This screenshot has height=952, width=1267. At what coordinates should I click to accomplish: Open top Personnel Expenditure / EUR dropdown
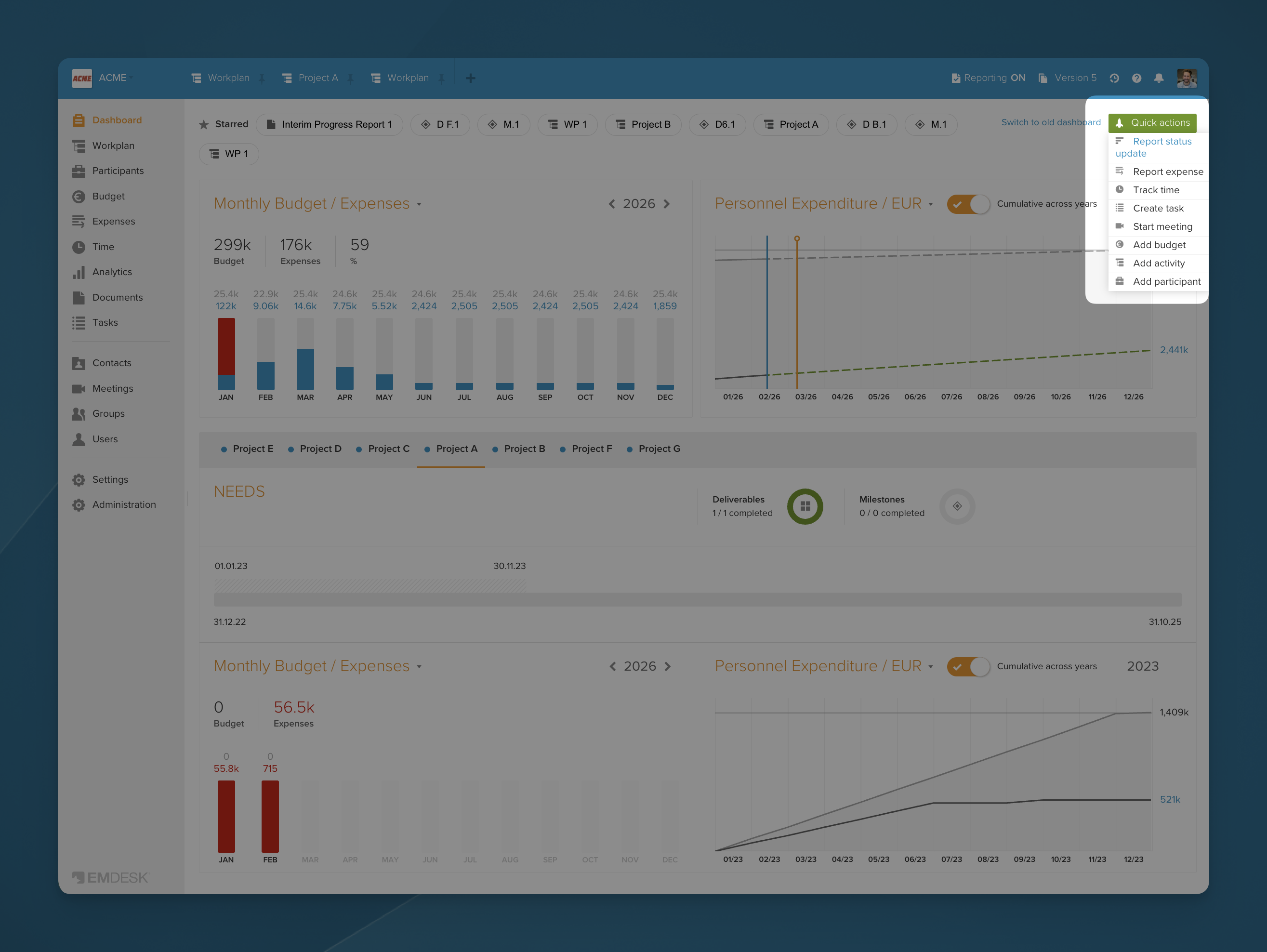point(931,204)
